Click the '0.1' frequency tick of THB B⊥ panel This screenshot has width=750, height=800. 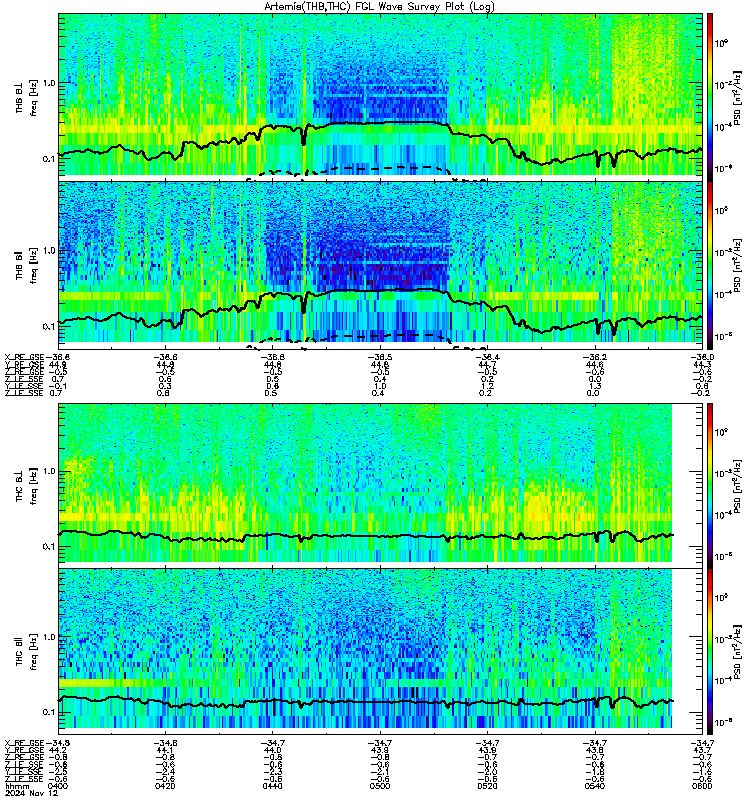click(x=49, y=159)
